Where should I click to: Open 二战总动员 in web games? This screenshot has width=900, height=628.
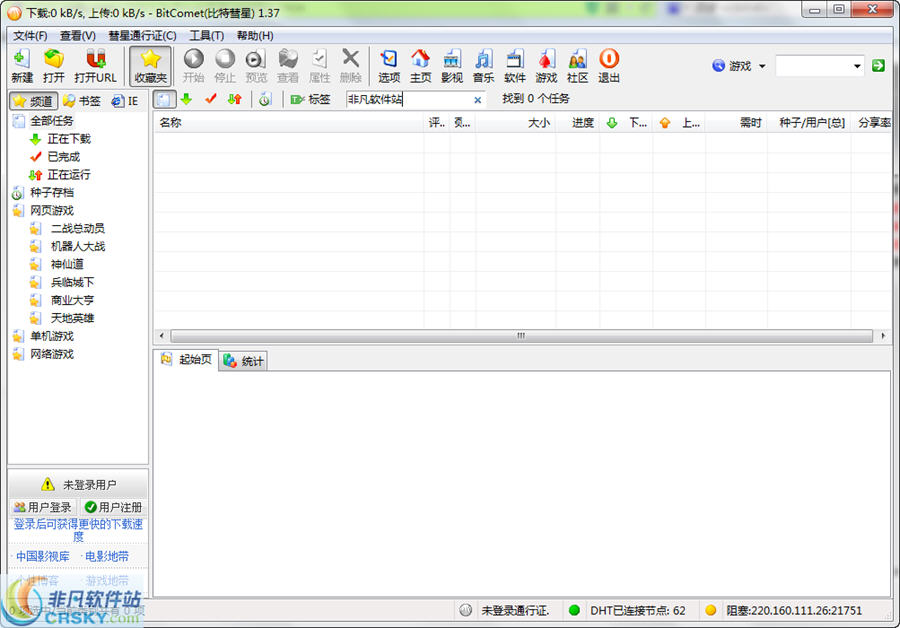point(77,228)
